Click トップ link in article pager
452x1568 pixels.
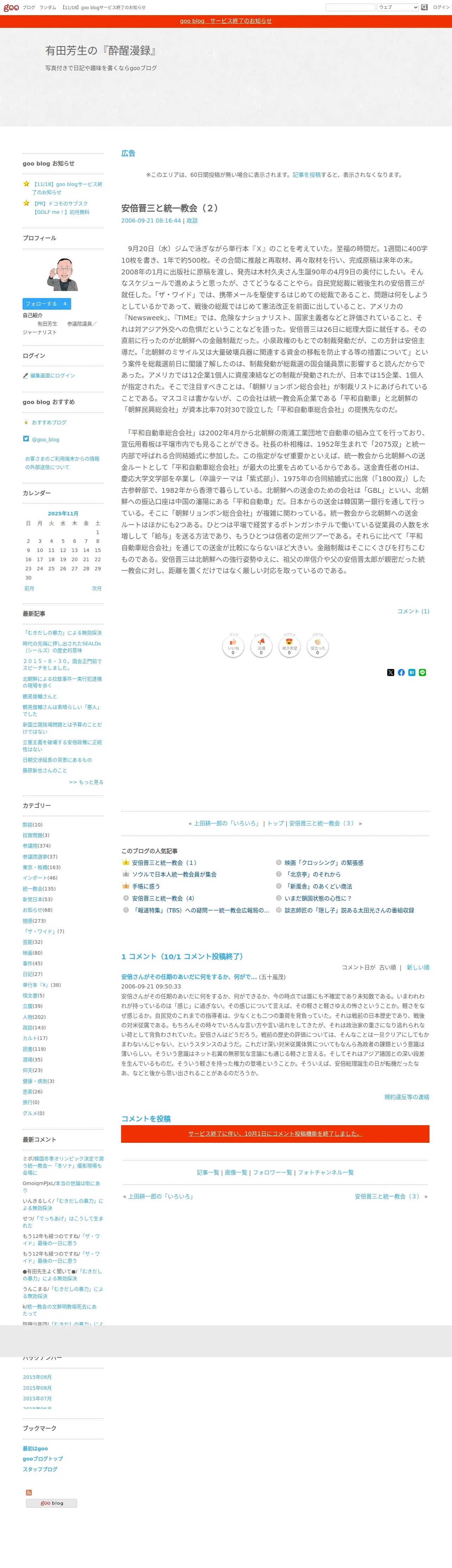[276, 823]
